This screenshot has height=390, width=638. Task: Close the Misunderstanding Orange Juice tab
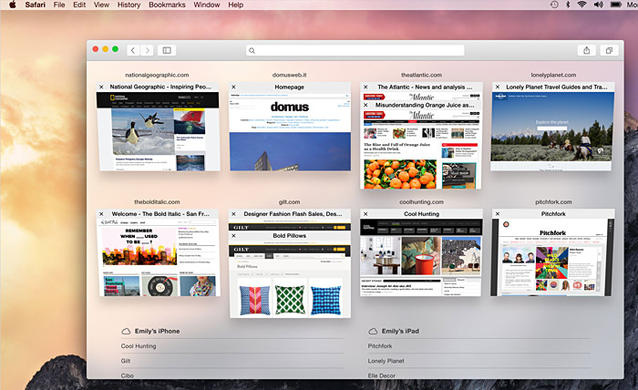coord(365,105)
